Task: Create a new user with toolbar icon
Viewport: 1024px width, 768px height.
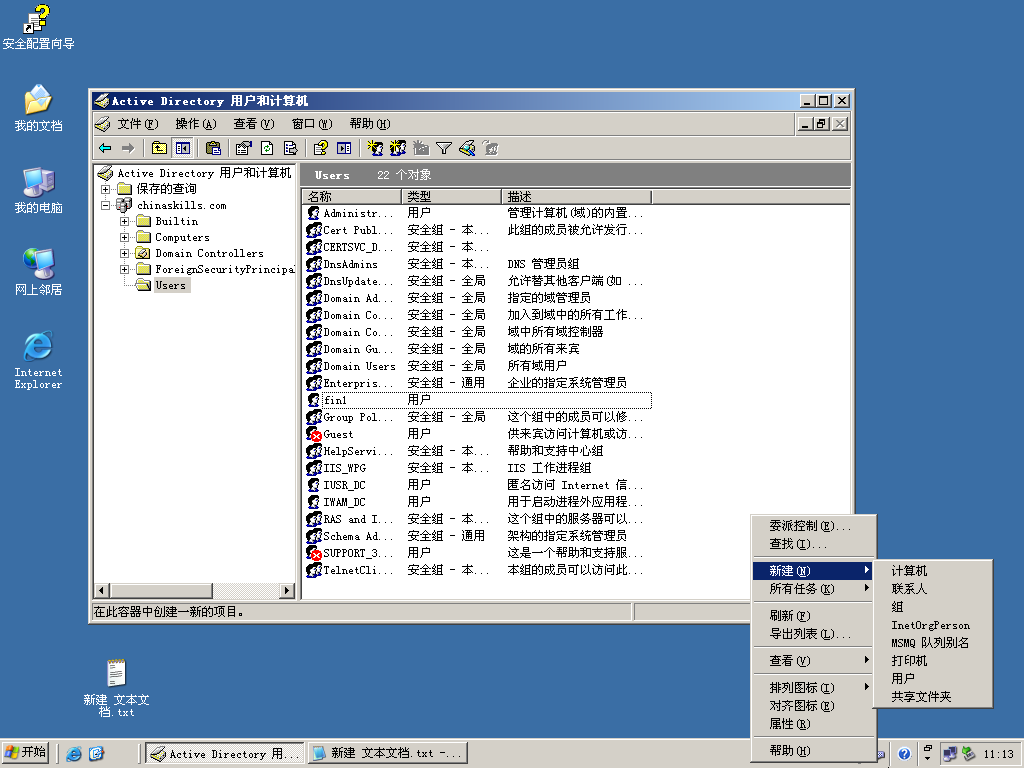Action: coord(375,148)
